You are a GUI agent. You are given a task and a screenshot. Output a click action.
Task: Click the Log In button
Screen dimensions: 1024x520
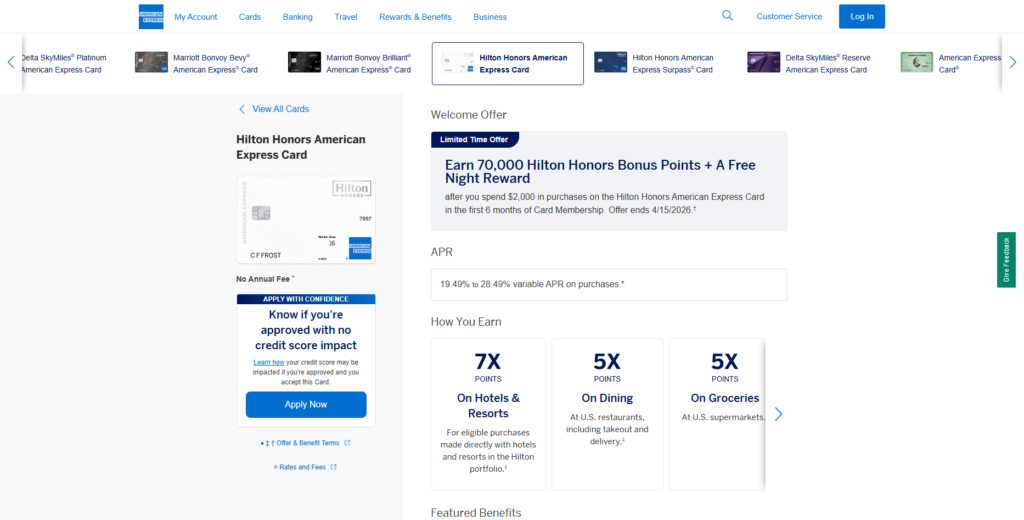tap(861, 16)
